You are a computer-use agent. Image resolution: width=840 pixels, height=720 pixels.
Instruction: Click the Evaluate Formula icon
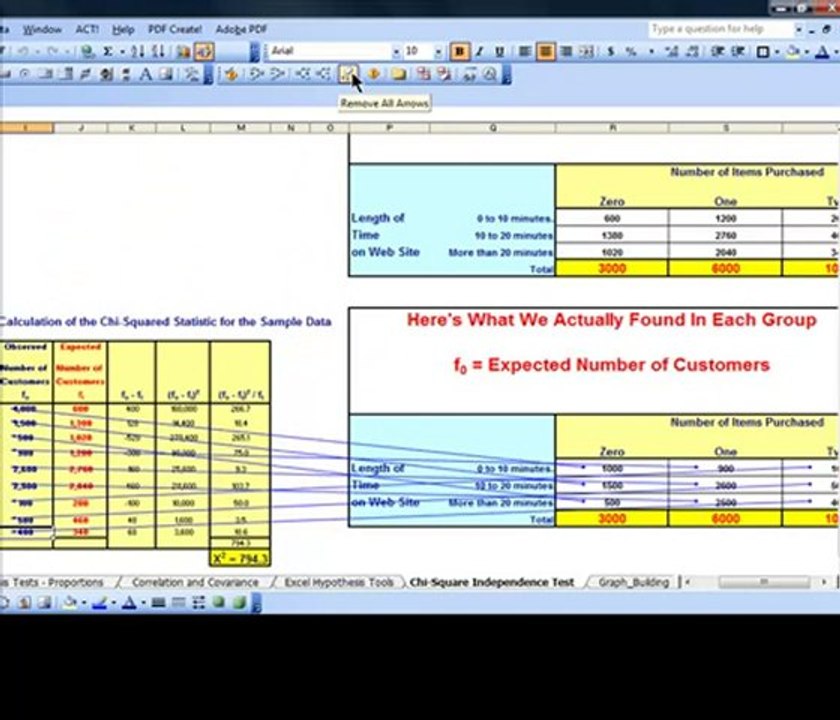coord(490,74)
